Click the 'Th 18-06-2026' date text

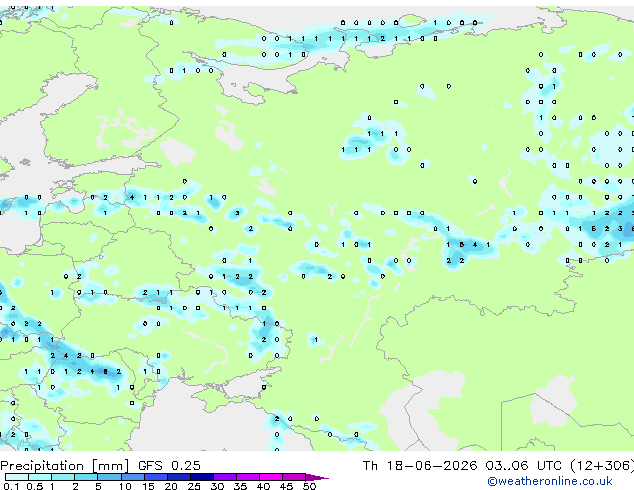point(420,466)
